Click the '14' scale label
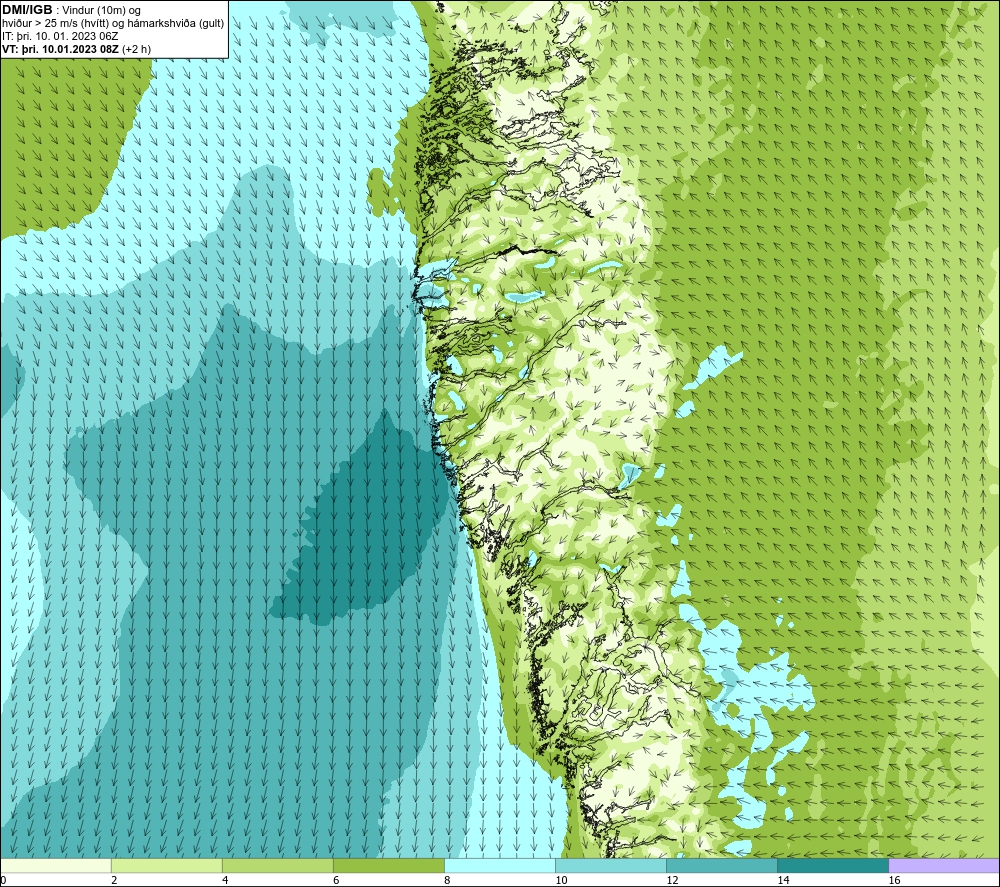This screenshot has height=887, width=1000. click(783, 880)
